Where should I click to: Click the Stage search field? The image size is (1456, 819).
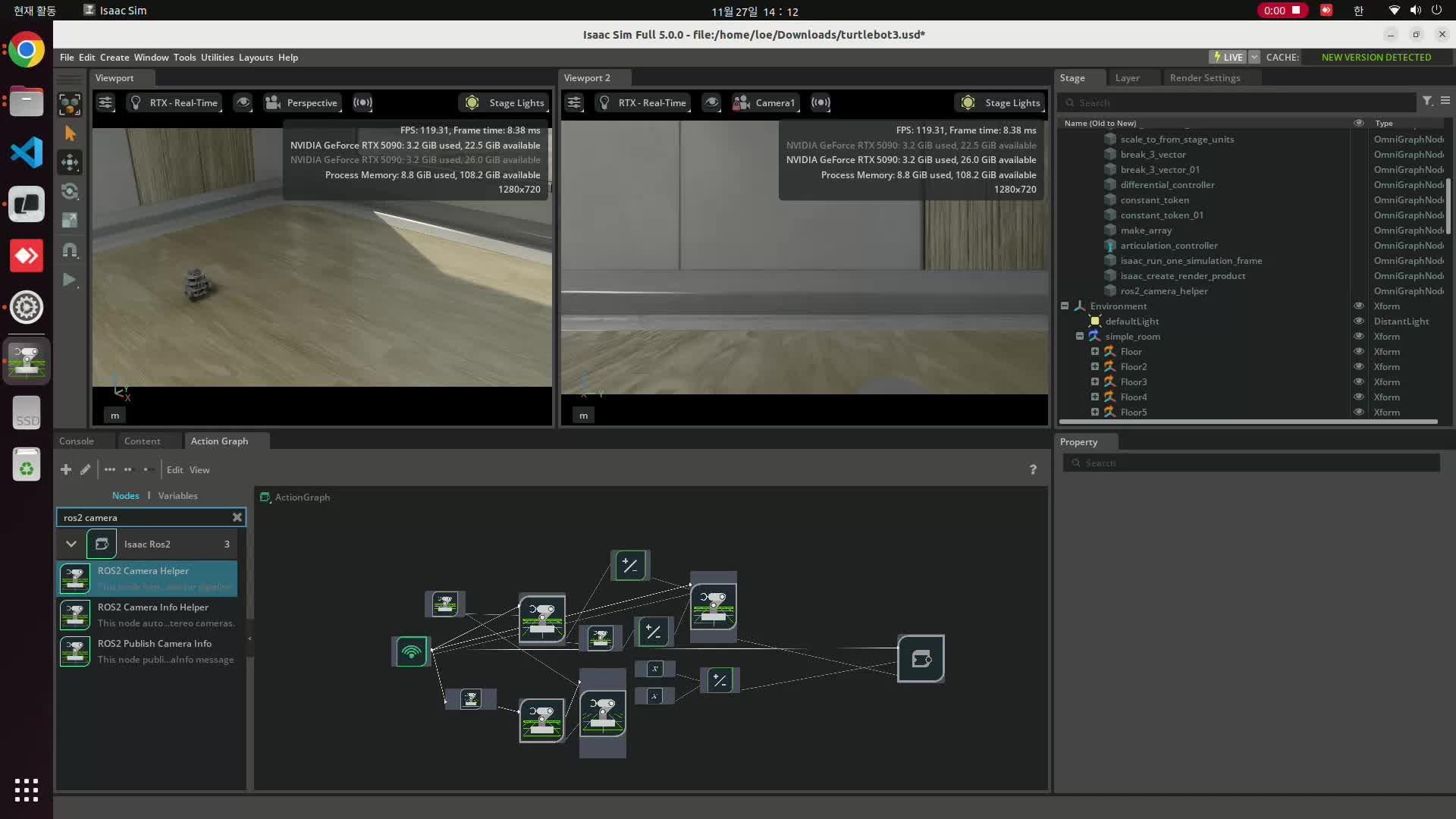click(x=1238, y=102)
